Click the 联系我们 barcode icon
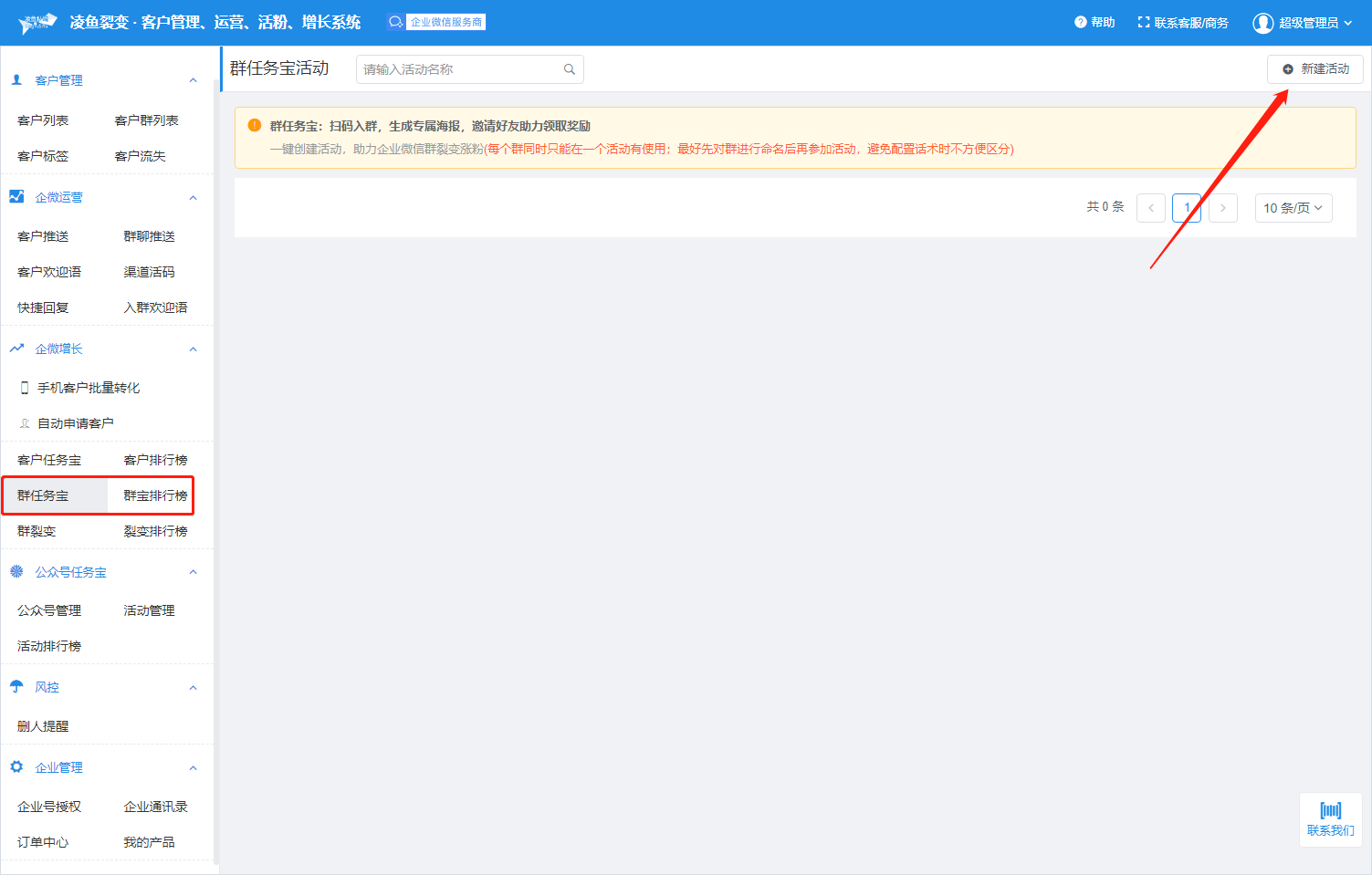 coord(1330,810)
